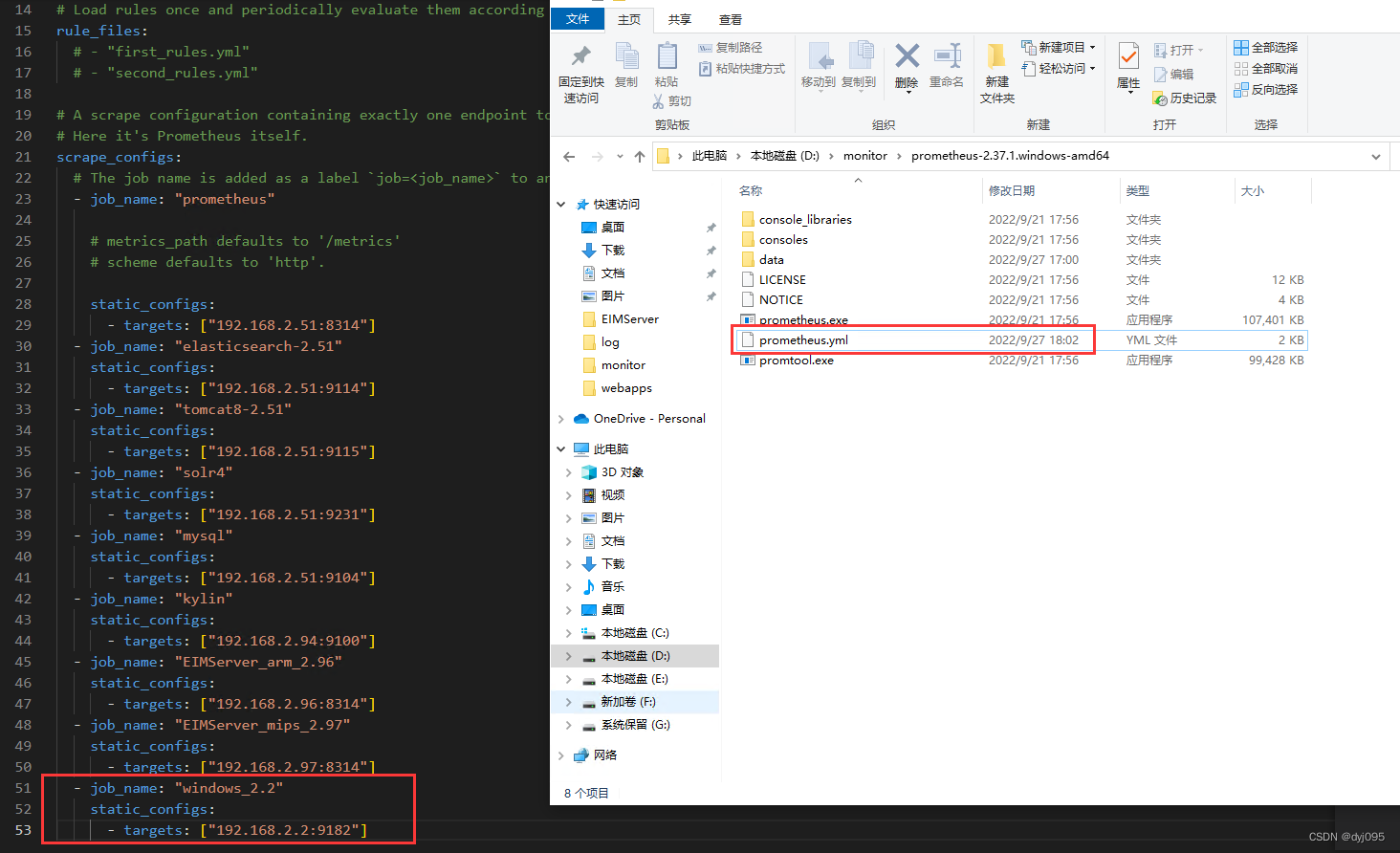Image resolution: width=1400 pixels, height=853 pixels.
Task: Click Local Disk (D:) in address breadcrumb
Action: click(x=785, y=156)
